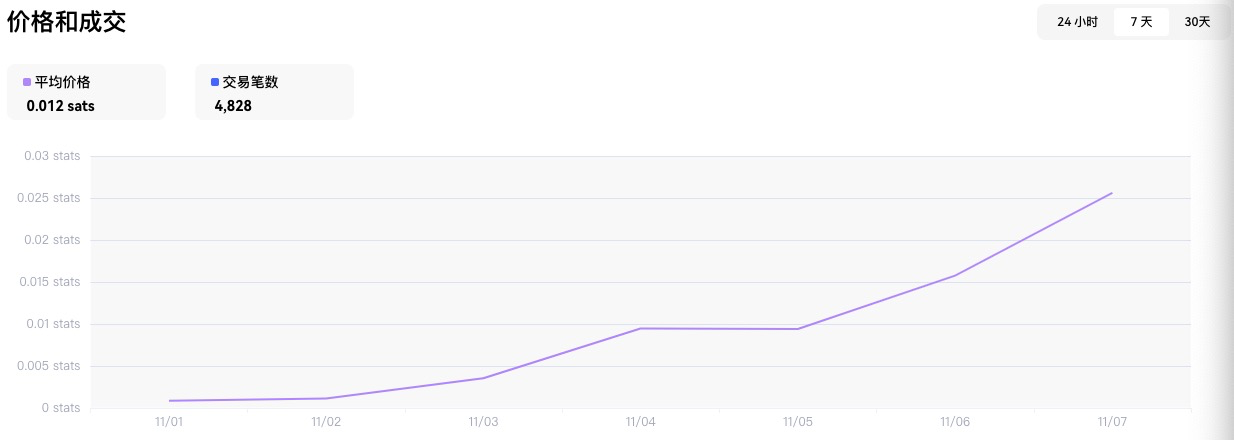Select the 11/03 date axis label
The height and width of the screenshot is (440, 1234).
click(x=483, y=422)
